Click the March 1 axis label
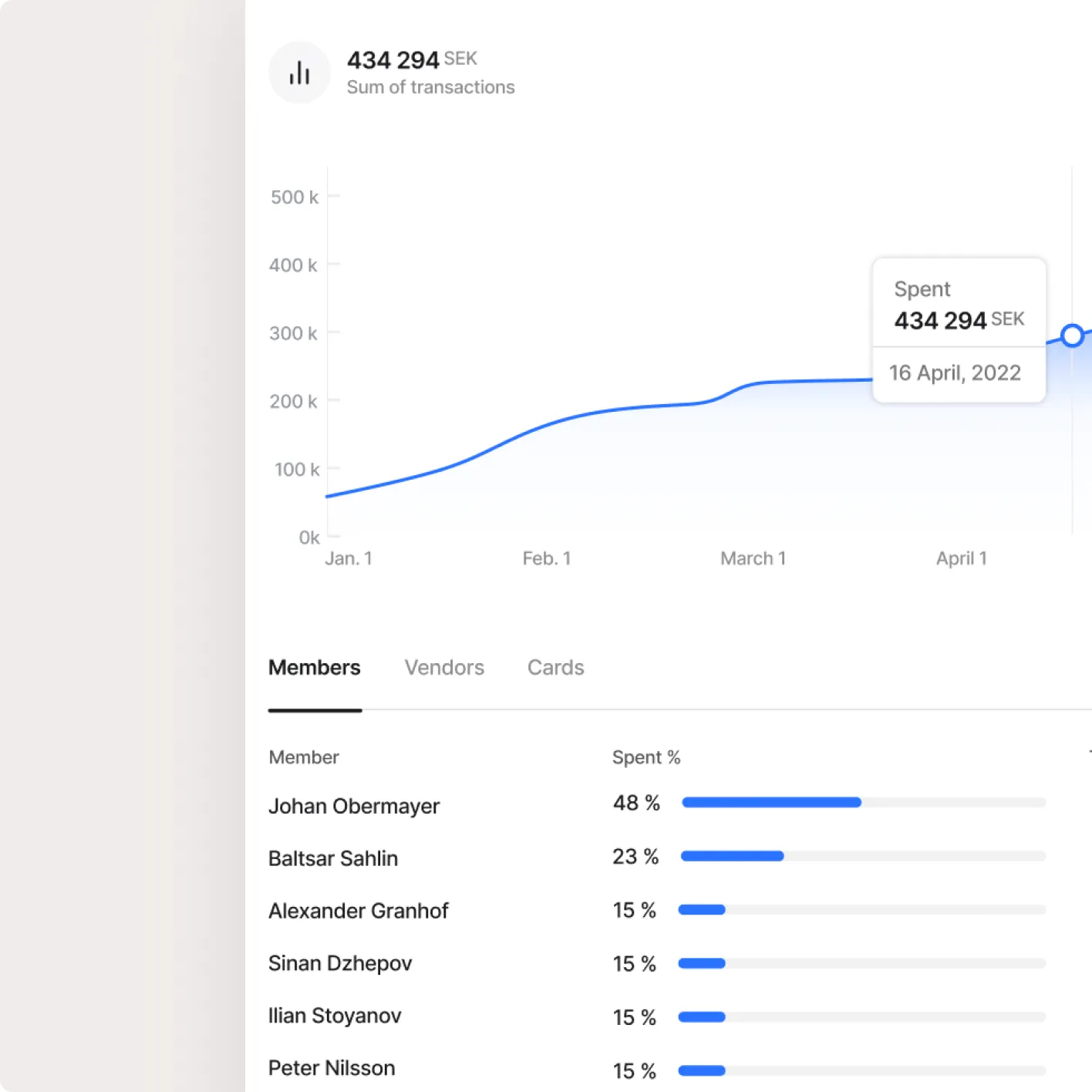 [x=753, y=559]
